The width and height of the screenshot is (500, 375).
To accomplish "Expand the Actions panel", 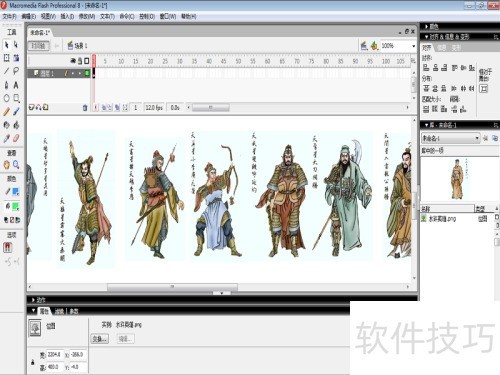I will coord(33,300).
